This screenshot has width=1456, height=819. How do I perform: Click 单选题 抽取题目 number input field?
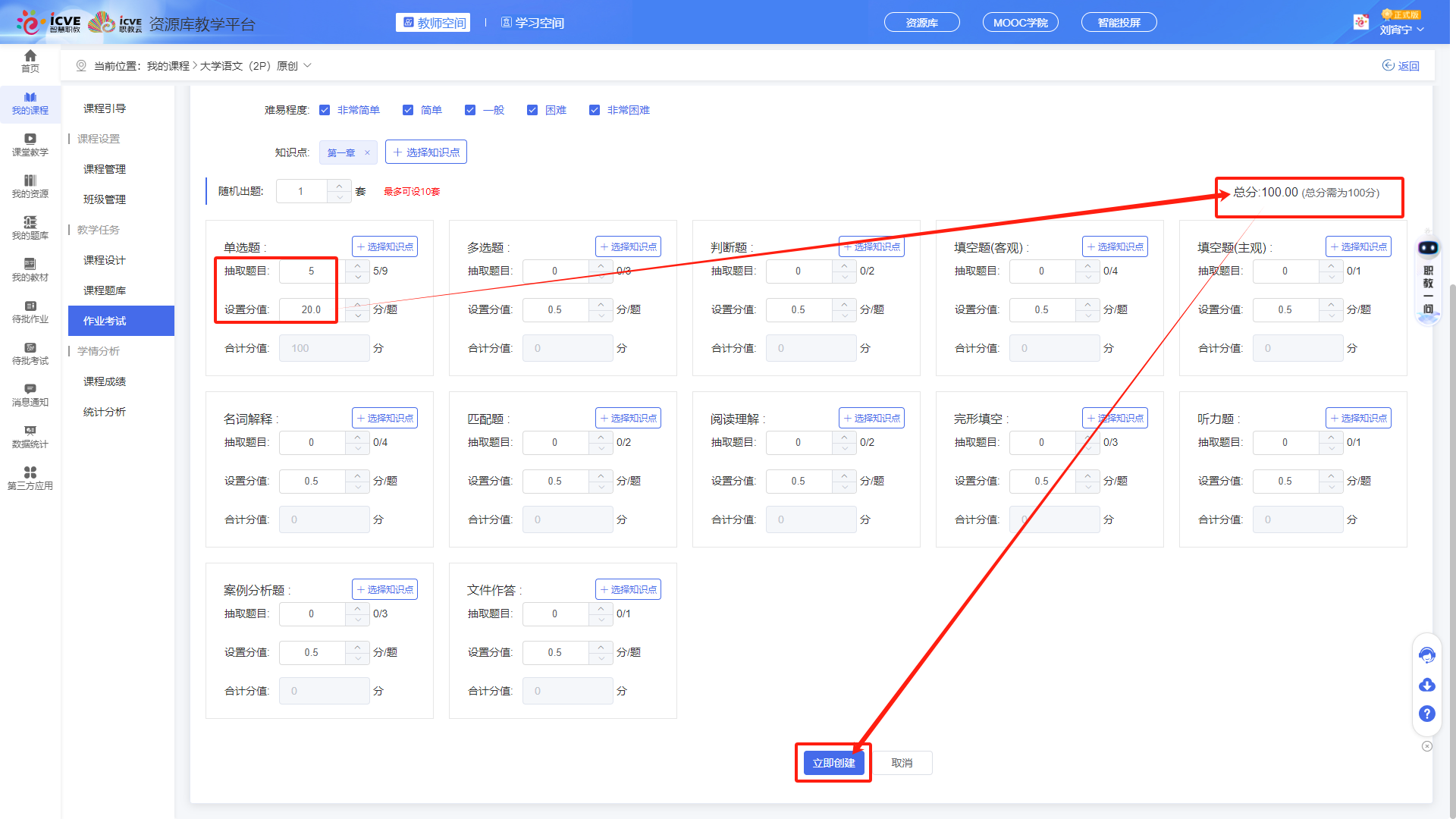[x=312, y=271]
